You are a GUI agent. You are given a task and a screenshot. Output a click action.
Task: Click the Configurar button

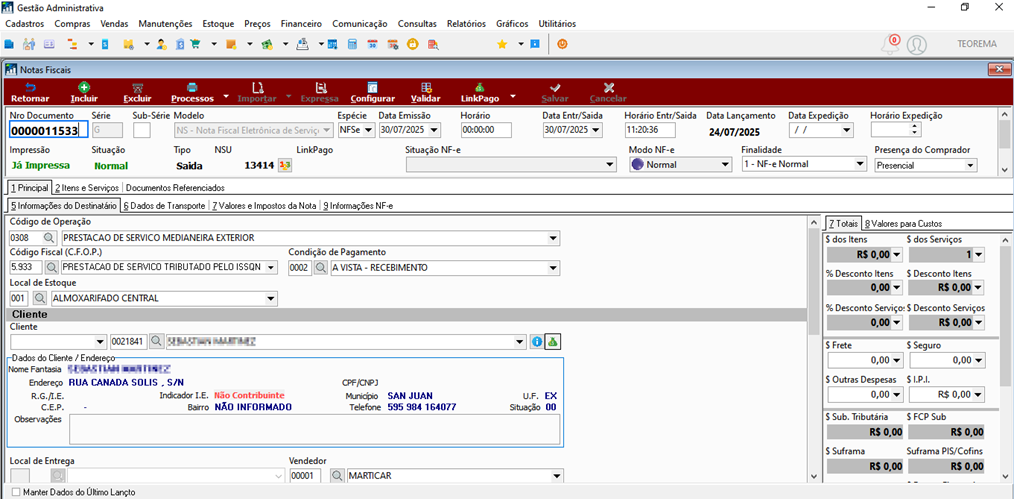pyautogui.click(x=372, y=92)
